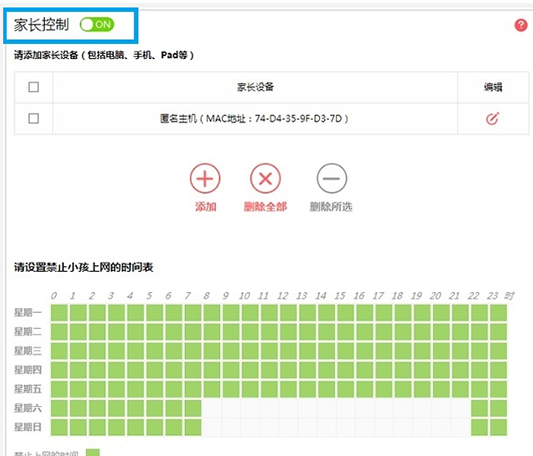Open the red help question mark icon

click(x=521, y=25)
